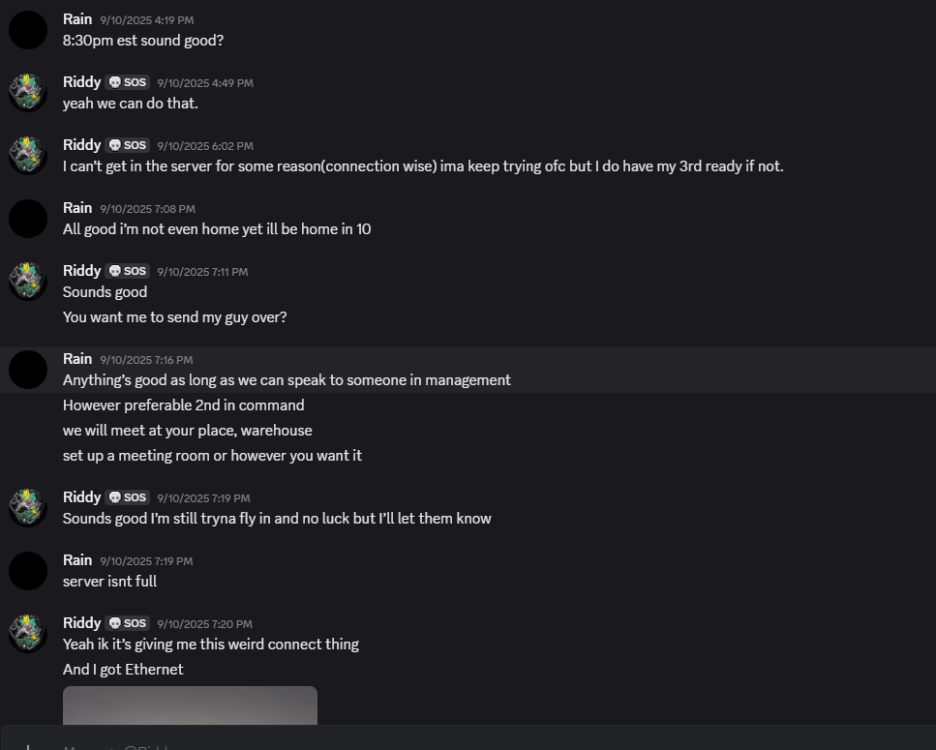
Task: Click Rain's avatar beside the 8:30pm est message
Action: click(28, 30)
